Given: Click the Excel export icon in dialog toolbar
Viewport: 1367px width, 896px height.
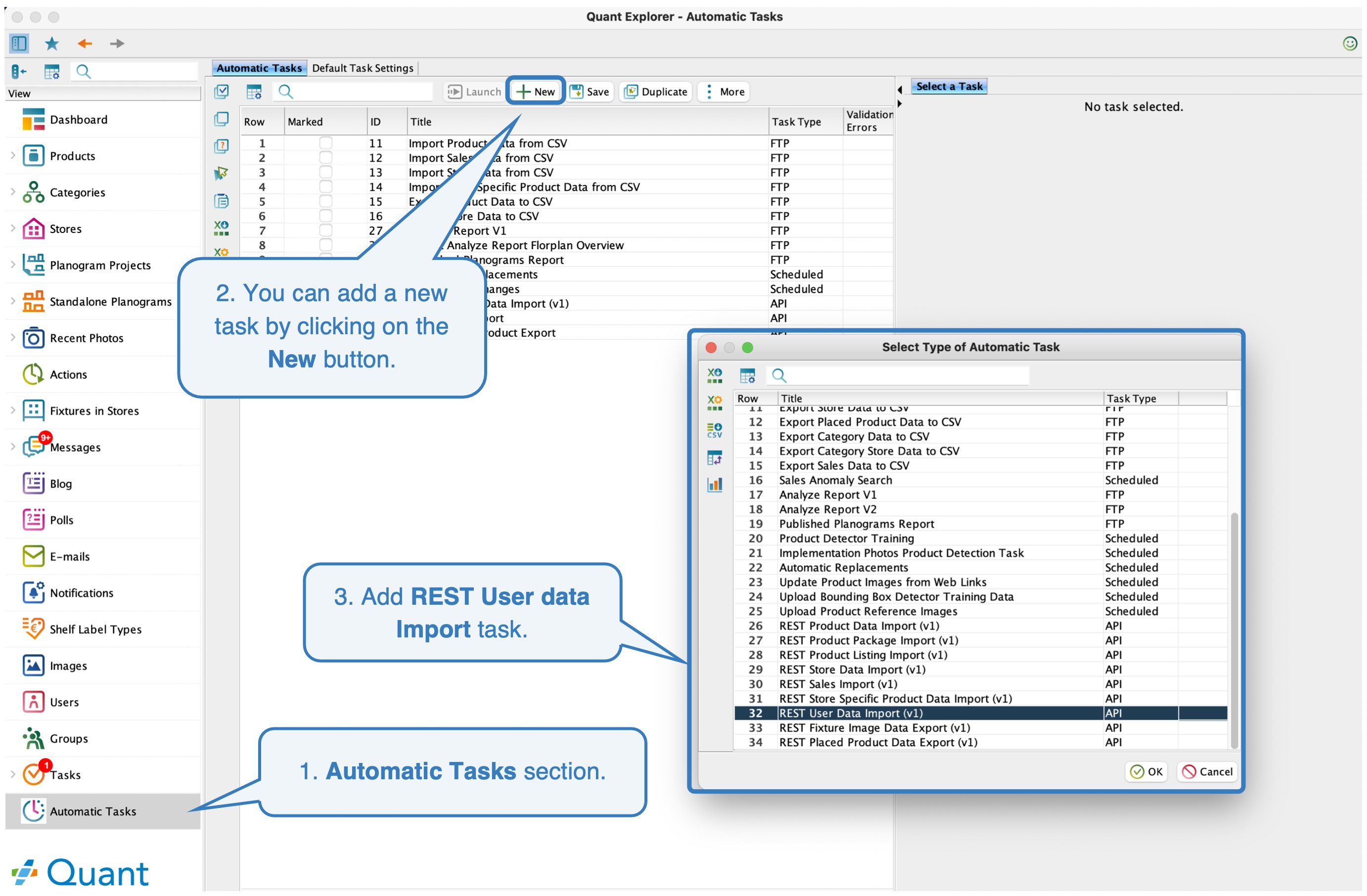Looking at the screenshot, I should click(x=715, y=376).
